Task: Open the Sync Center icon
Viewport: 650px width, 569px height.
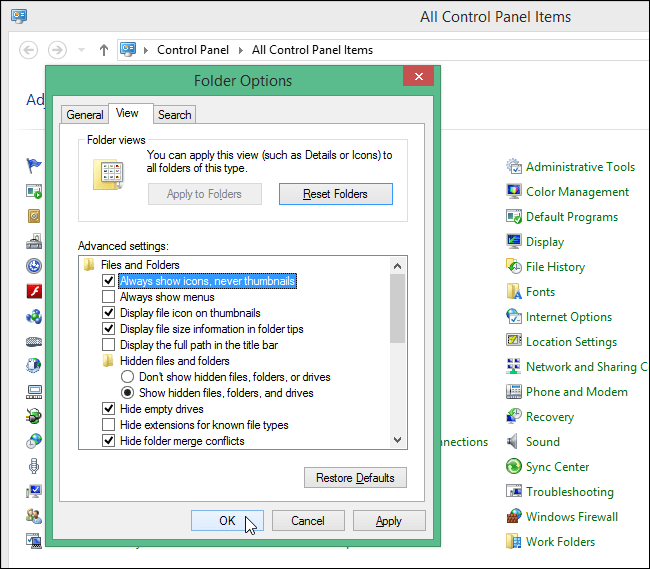Action: [x=514, y=467]
